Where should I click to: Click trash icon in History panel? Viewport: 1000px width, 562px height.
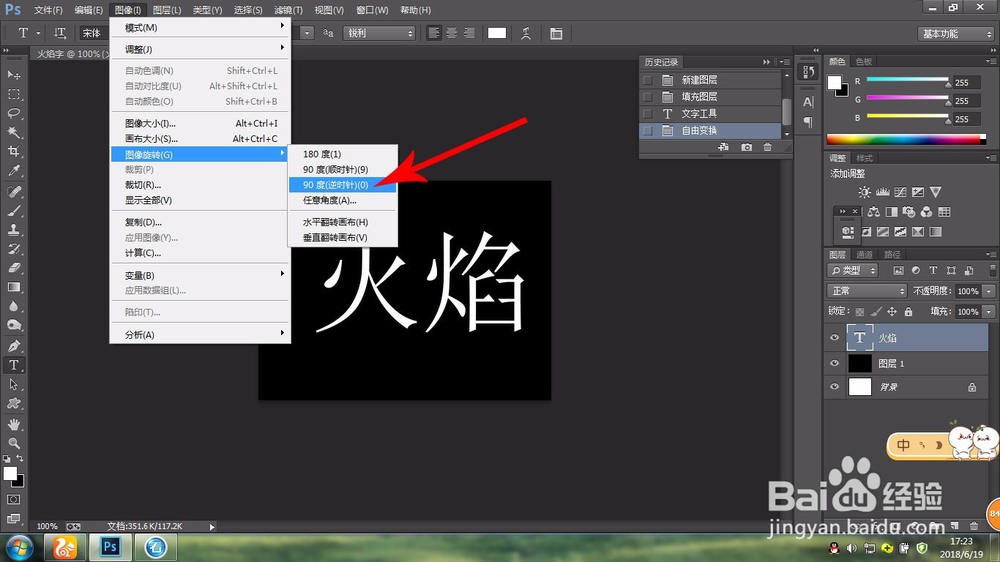pyautogui.click(x=767, y=147)
